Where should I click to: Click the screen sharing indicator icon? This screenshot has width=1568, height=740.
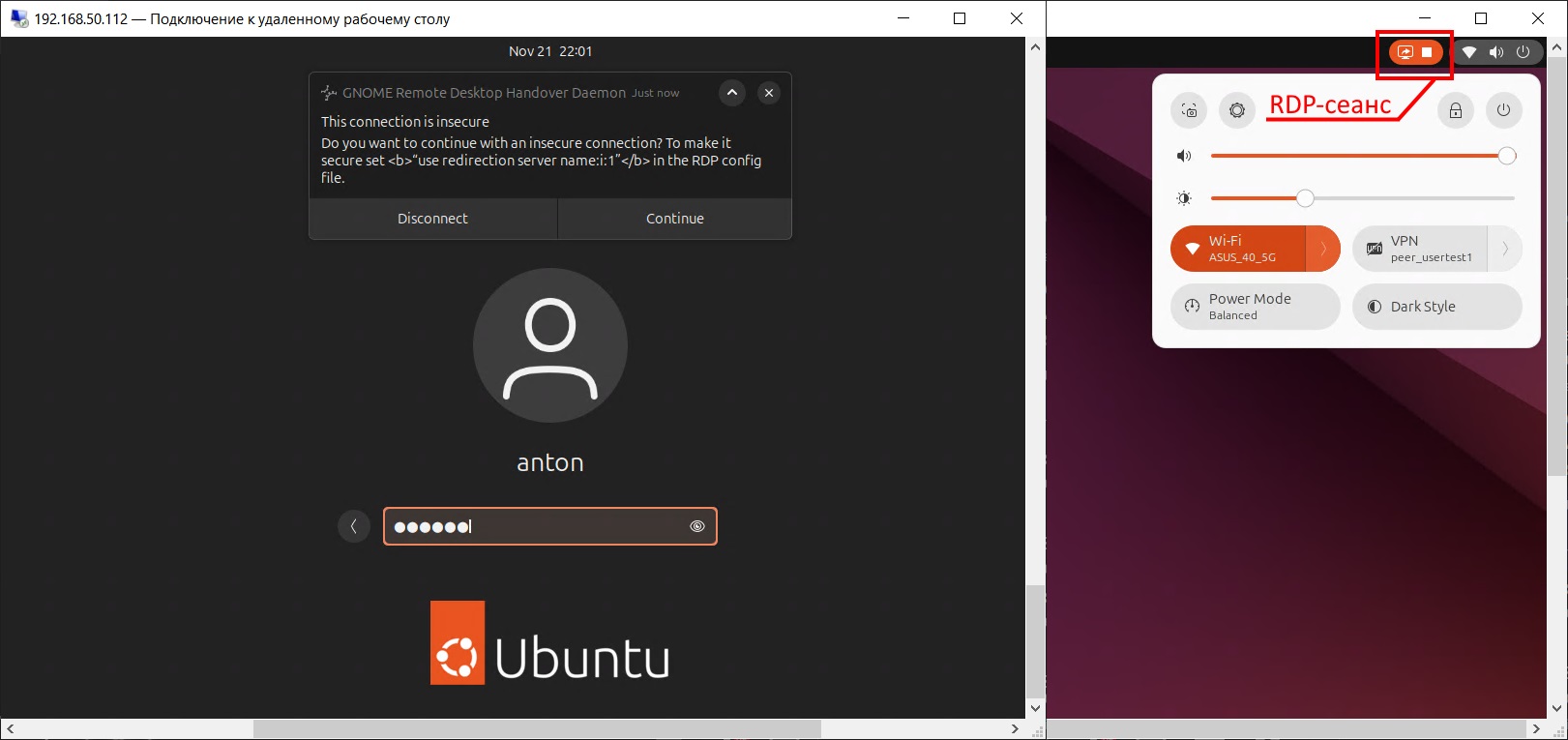(1405, 52)
